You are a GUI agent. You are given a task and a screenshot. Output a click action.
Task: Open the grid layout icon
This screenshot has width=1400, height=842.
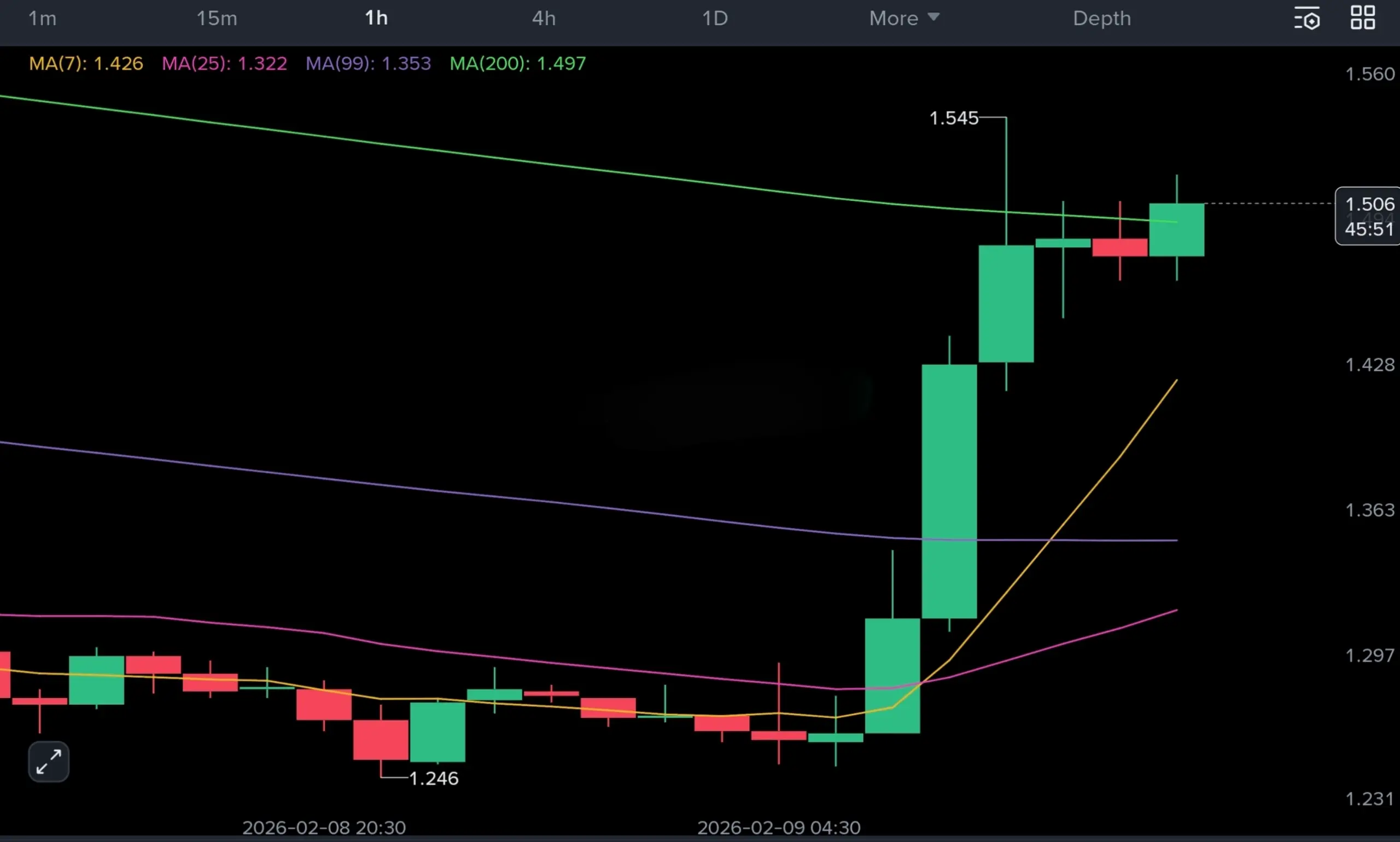click(1362, 18)
